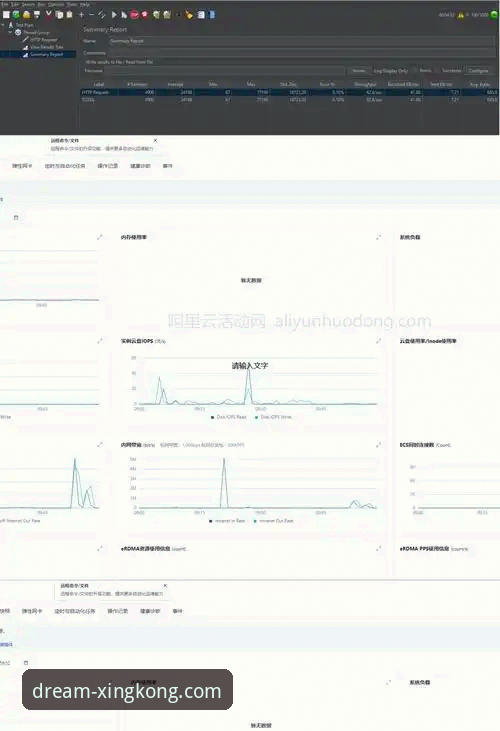Image resolution: width=500 pixels, height=731 pixels.
Task: Click the yellow warning triangle log icon
Action: (x=461, y=15)
